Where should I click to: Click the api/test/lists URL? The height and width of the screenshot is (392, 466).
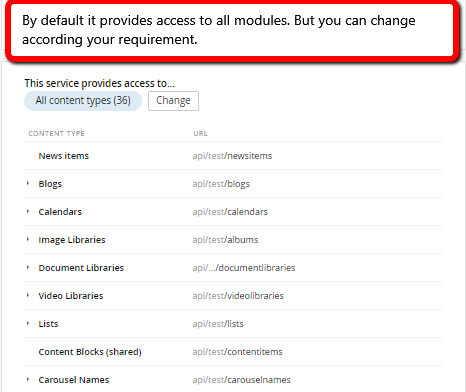[218, 324]
